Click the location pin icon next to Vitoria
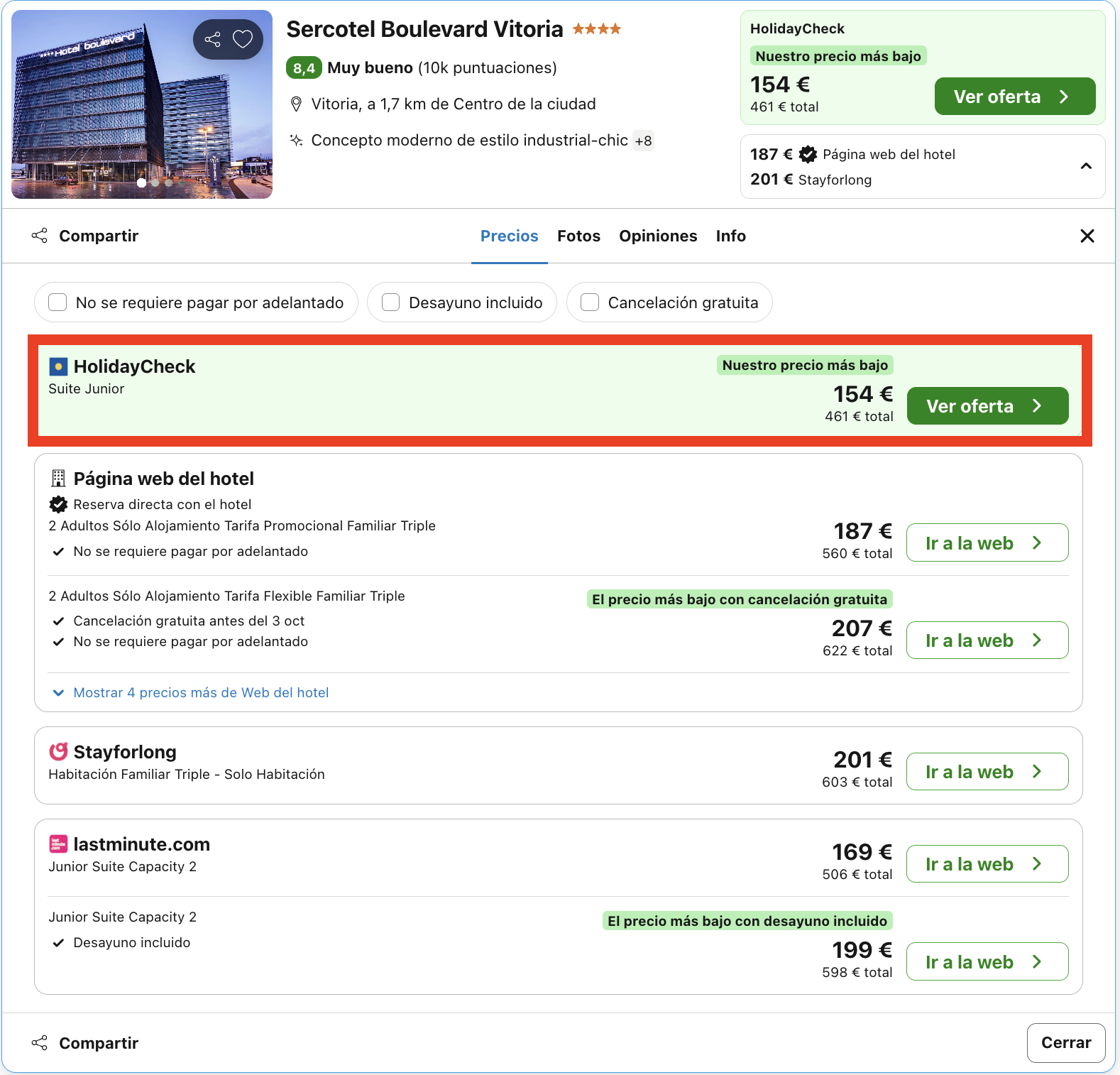The height and width of the screenshot is (1075, 1120). (297, 104)
